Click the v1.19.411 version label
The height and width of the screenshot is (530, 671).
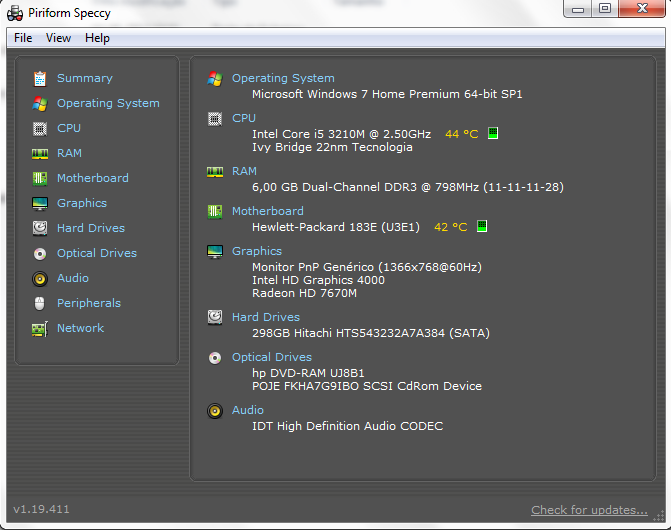[x=41, y=509]
